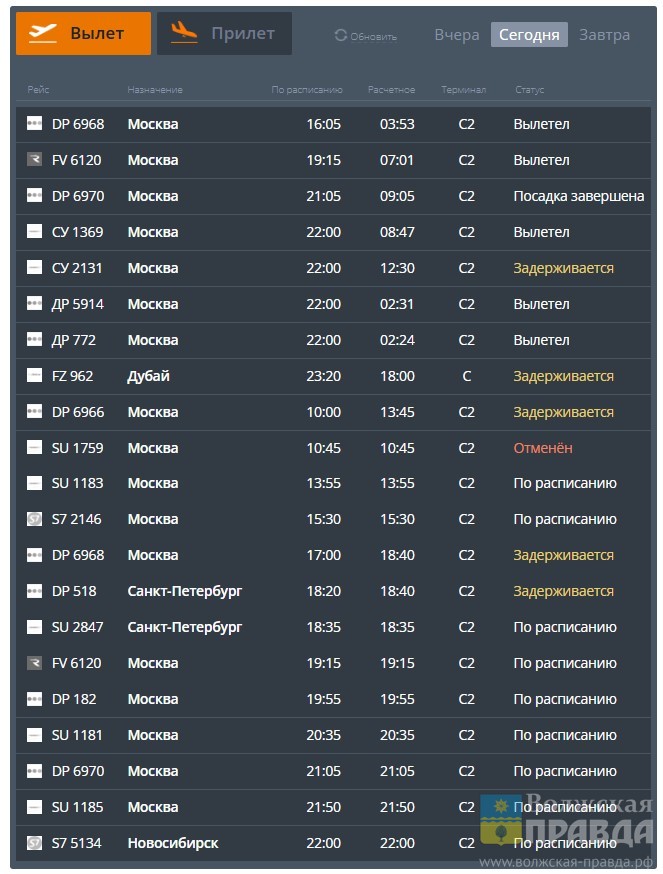Click the arrival plane icon on Прилет tab
663x874 pixels.
[x=184, y=33]
